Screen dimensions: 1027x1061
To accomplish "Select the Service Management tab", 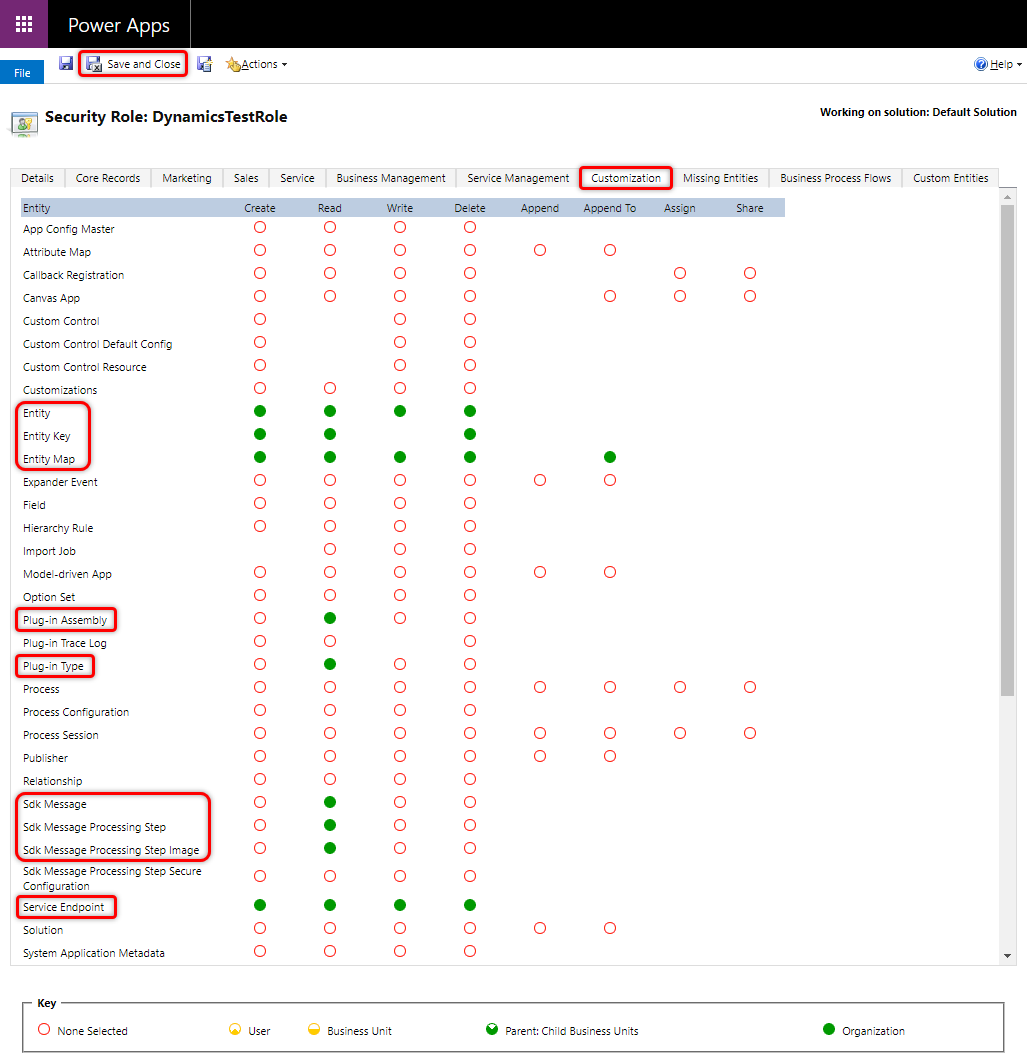I will coord(518,178).
